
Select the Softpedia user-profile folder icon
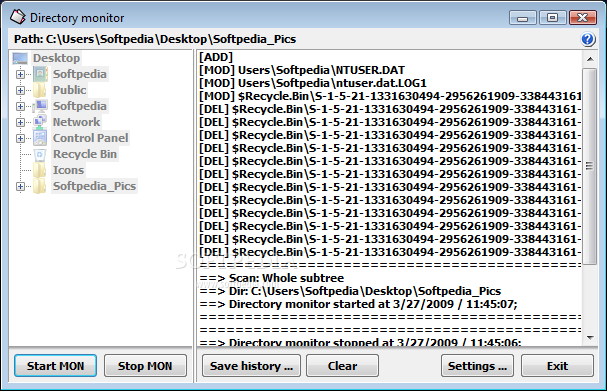40,74
